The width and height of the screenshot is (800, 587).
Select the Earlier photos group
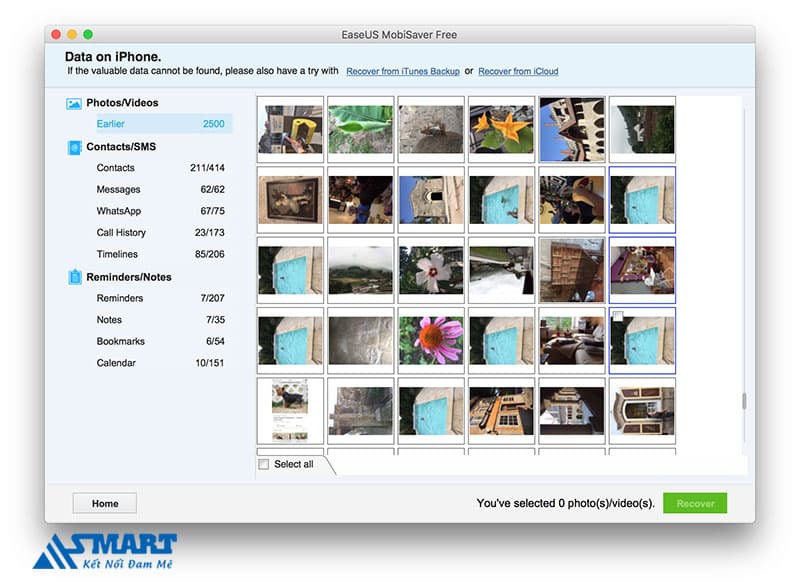110,124
